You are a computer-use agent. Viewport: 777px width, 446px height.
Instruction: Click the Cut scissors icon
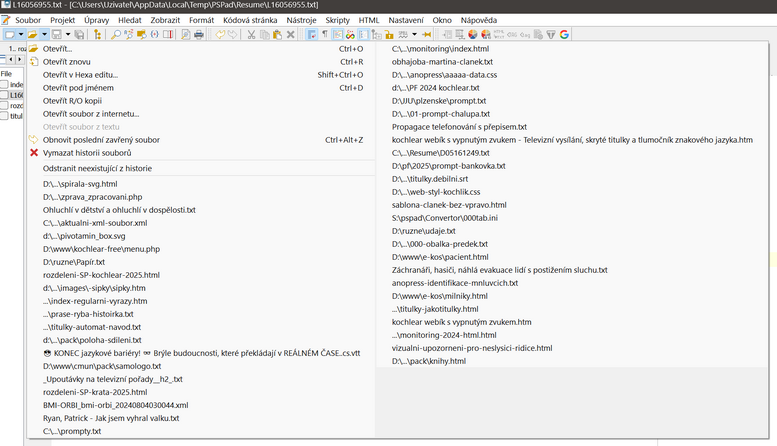(x=251, y=34)
